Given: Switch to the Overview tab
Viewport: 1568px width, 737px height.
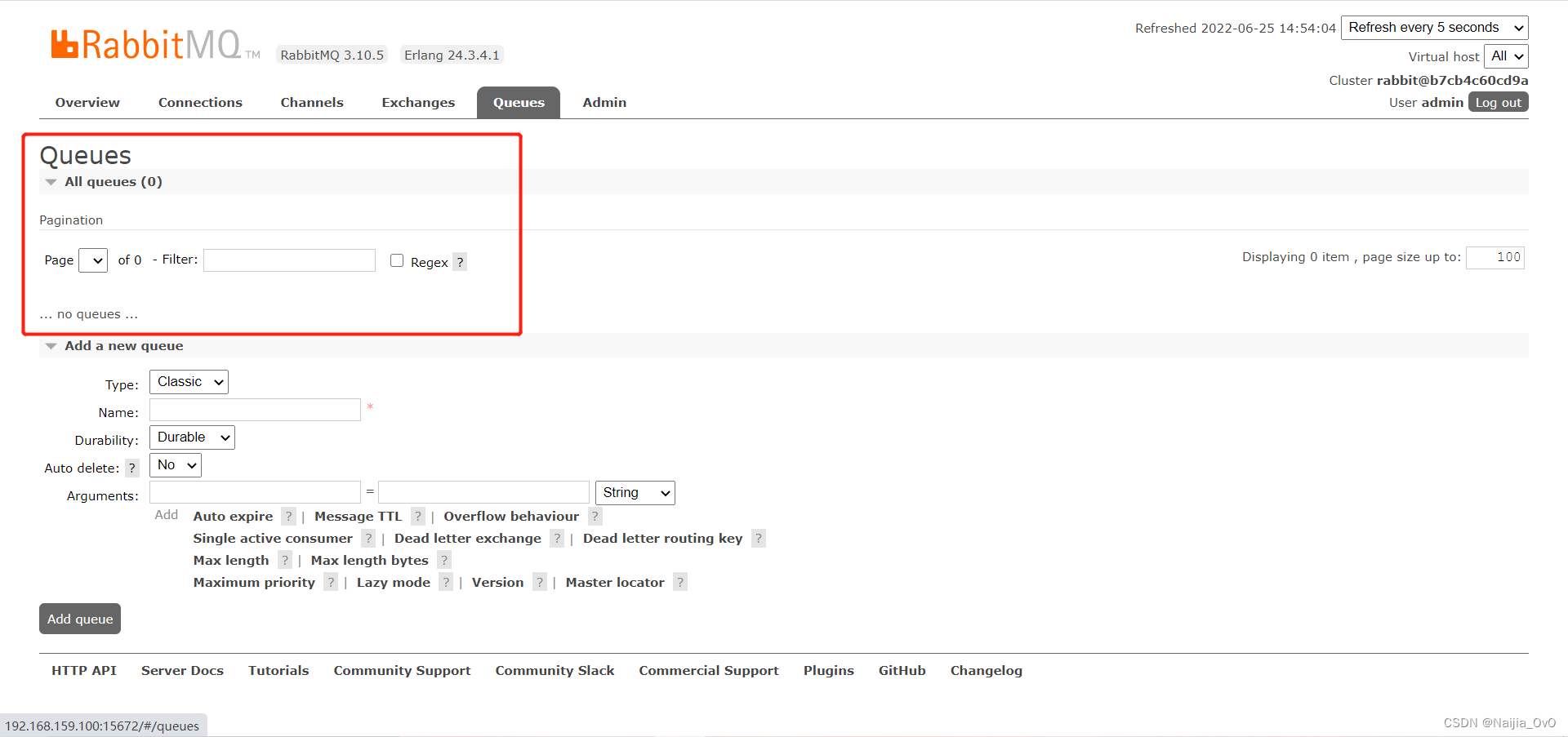Looking at the screenshot, I should [87, 102].
